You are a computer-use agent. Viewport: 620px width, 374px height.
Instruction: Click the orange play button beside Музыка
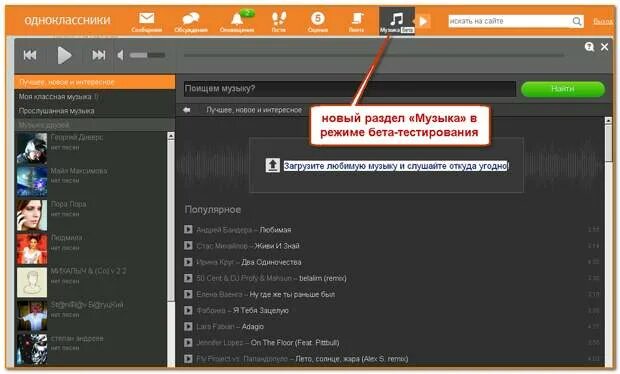423,21
